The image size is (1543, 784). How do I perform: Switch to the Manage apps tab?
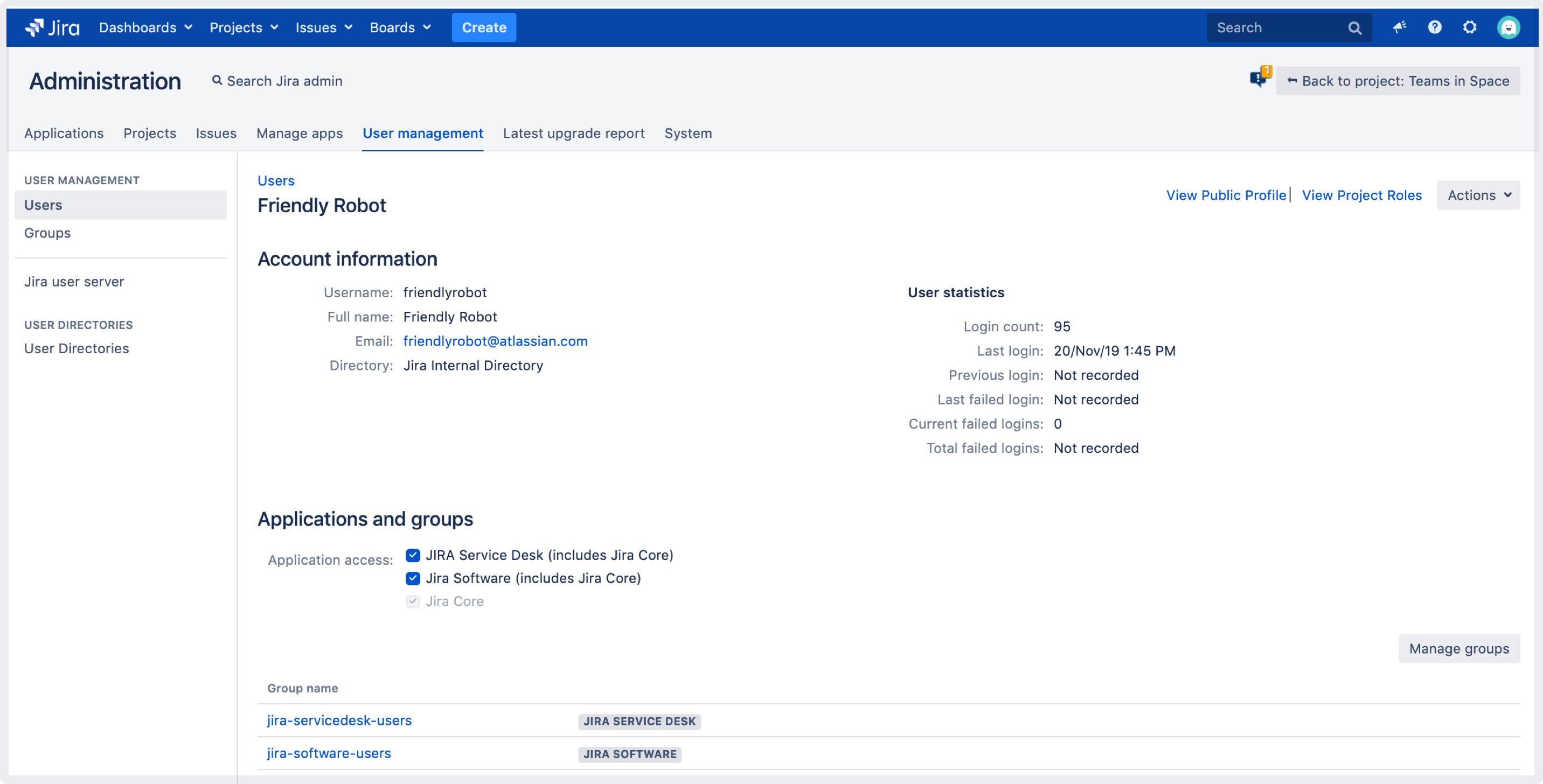(x=300, y=134)
